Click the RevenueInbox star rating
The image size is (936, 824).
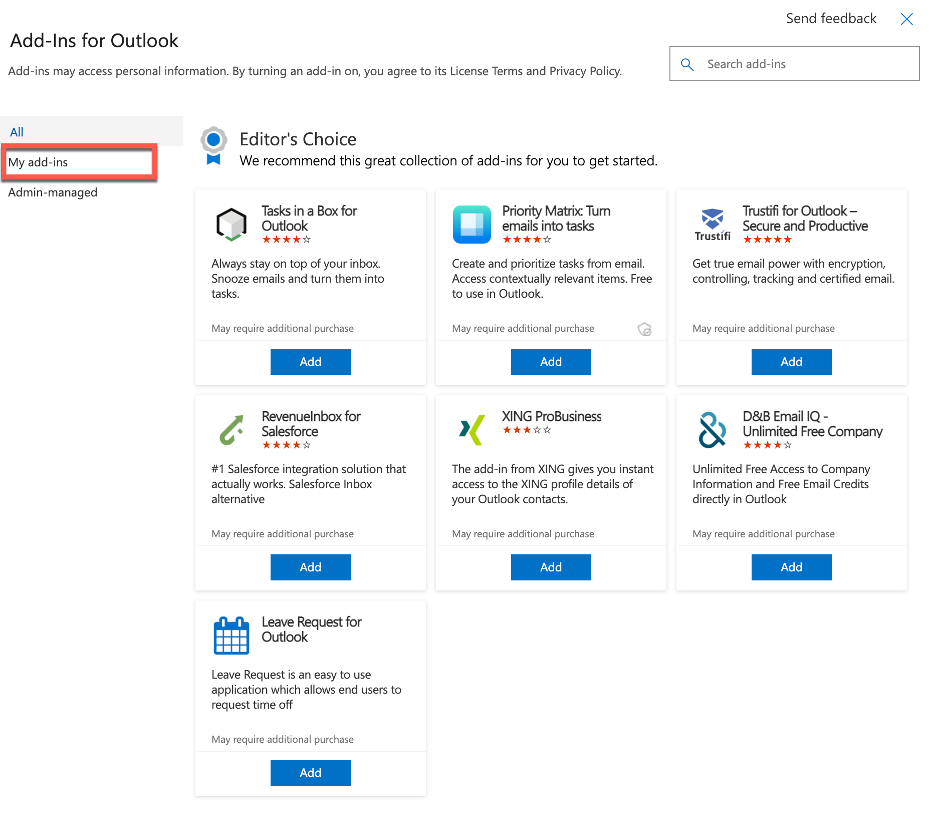tap(287, 445)
